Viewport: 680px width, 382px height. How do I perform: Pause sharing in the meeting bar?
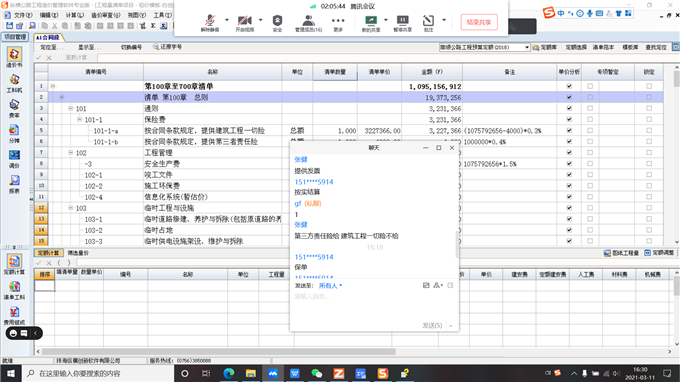(x=402, y=23)
